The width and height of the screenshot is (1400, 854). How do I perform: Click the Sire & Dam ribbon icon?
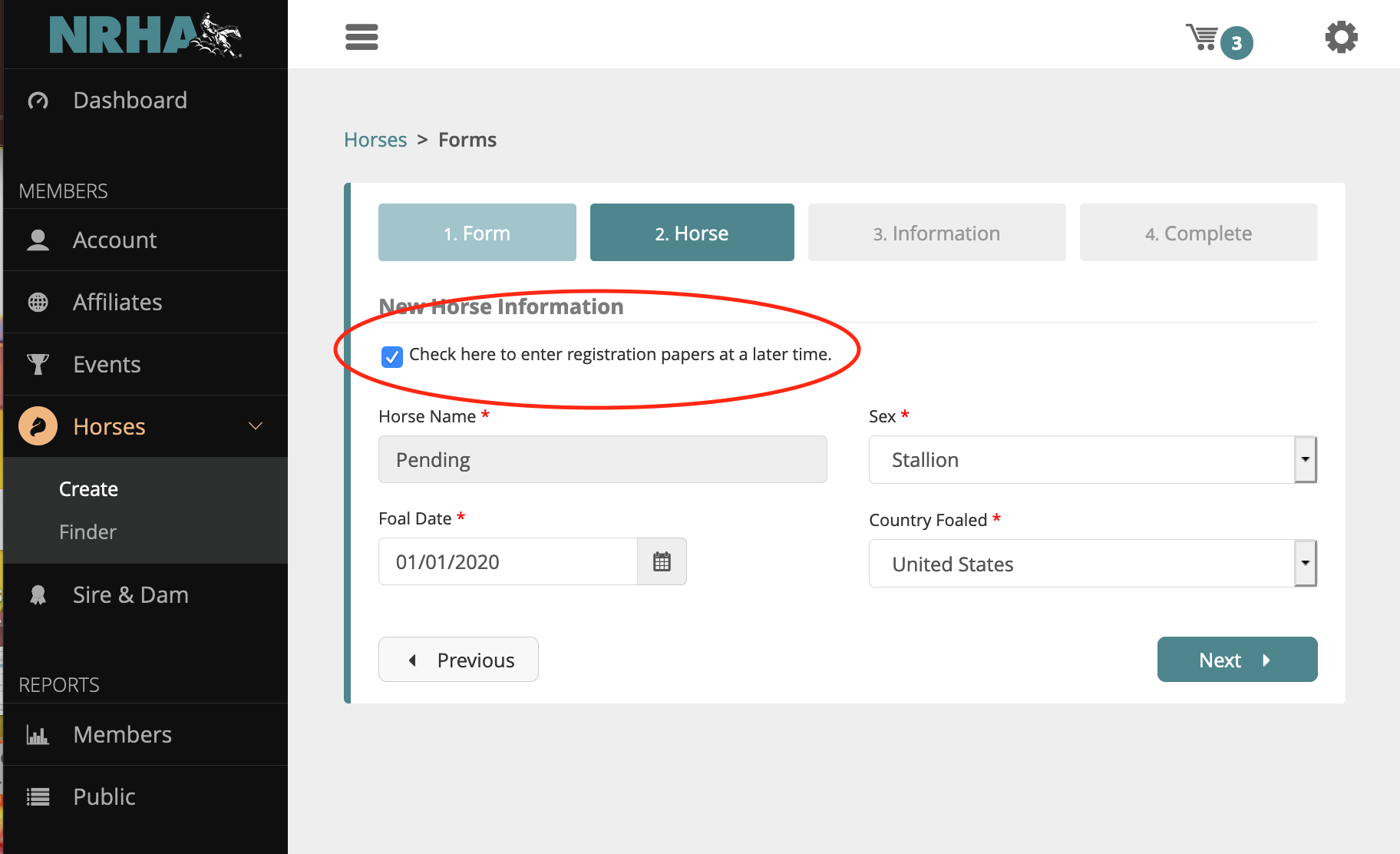38,595
